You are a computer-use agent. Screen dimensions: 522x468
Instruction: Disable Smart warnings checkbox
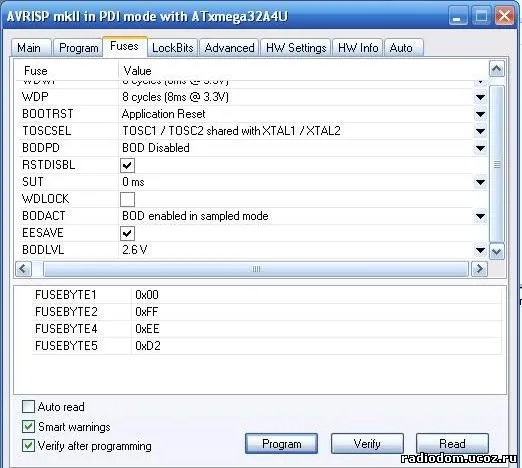tap(28, 426)
